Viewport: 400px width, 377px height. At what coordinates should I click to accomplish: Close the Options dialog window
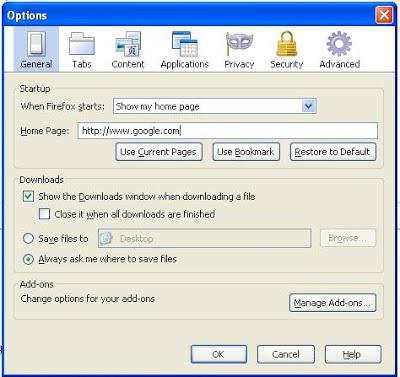tap(384, 15)
